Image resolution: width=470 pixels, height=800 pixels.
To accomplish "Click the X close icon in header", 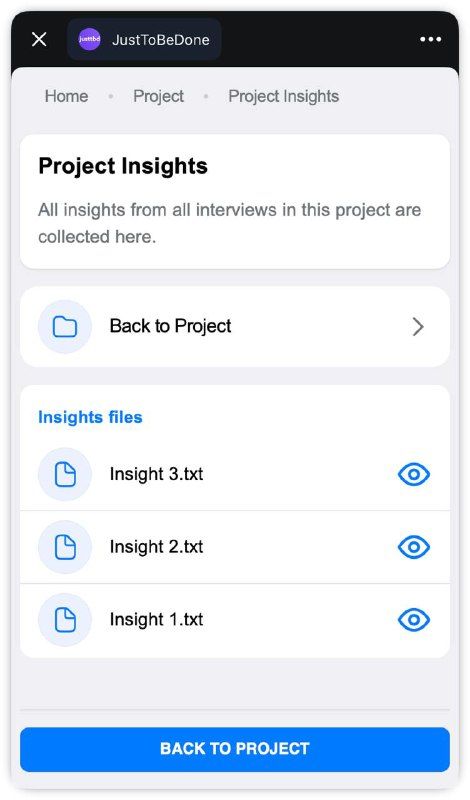I will [x=39, y=39].
